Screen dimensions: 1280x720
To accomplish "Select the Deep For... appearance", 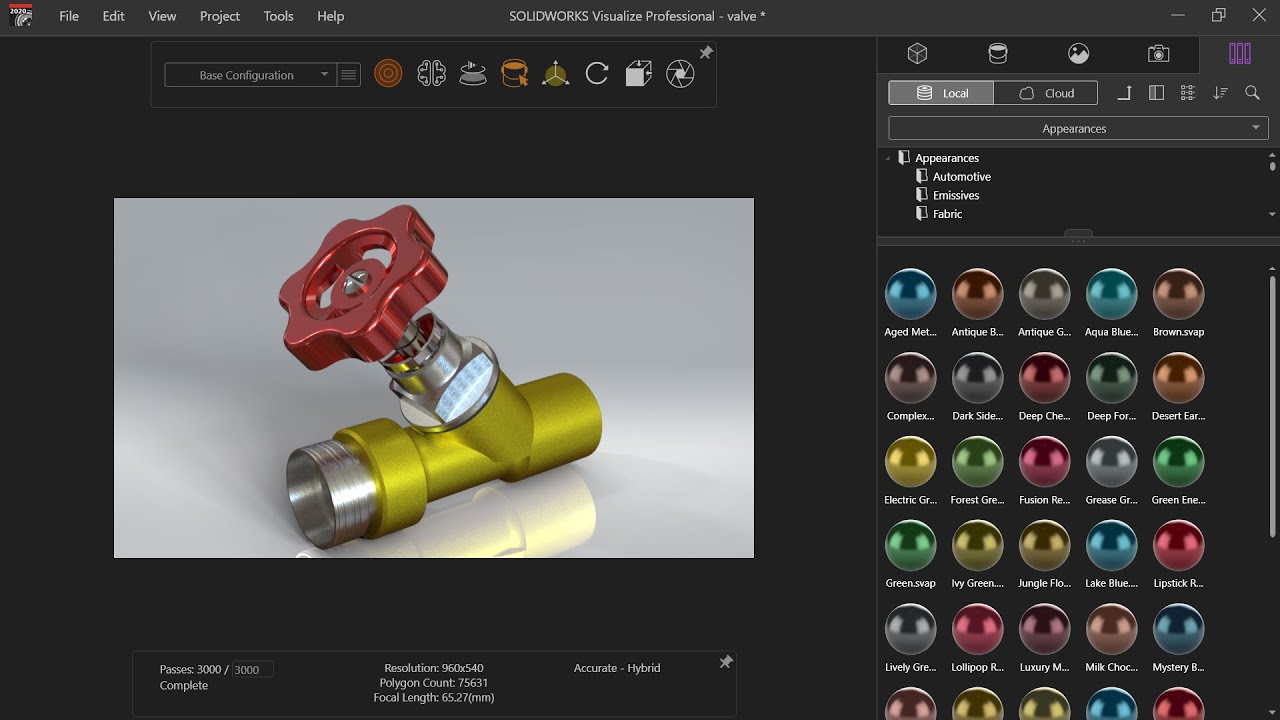I will [1111, 387].
